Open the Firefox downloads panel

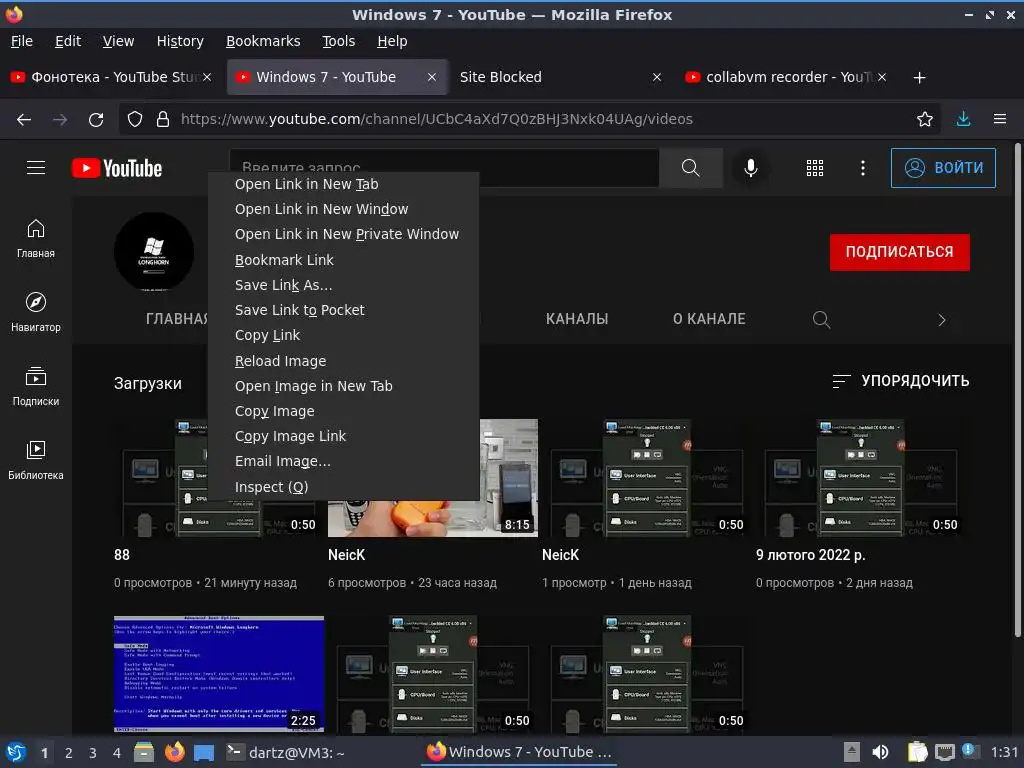[963, 120]
